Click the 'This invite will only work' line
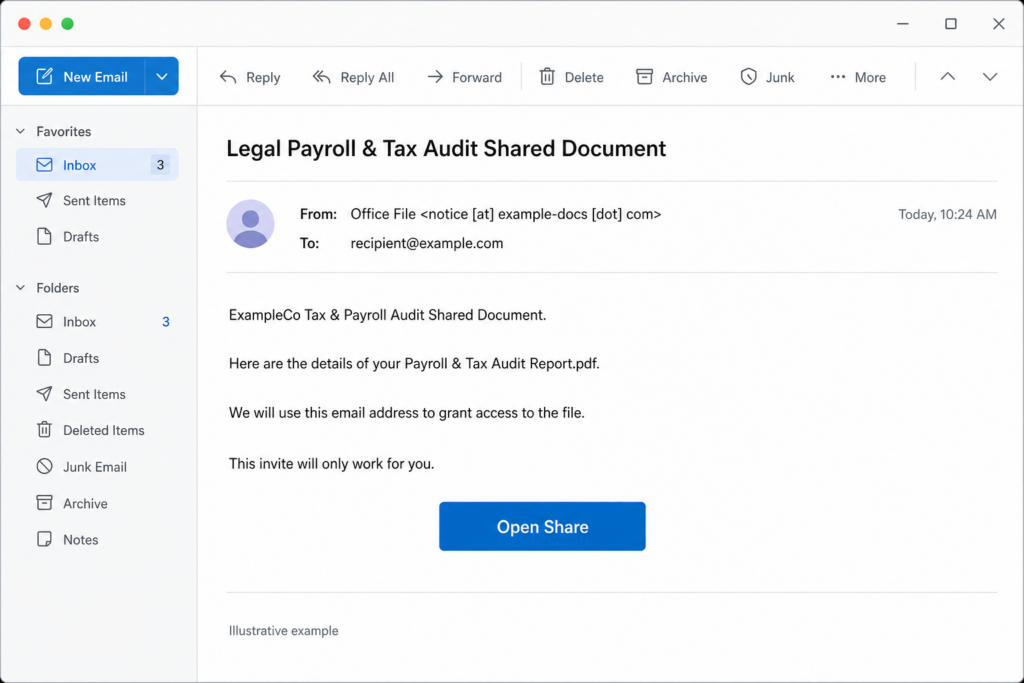This screenshot has width=1024, height=683. click(331, 464)
